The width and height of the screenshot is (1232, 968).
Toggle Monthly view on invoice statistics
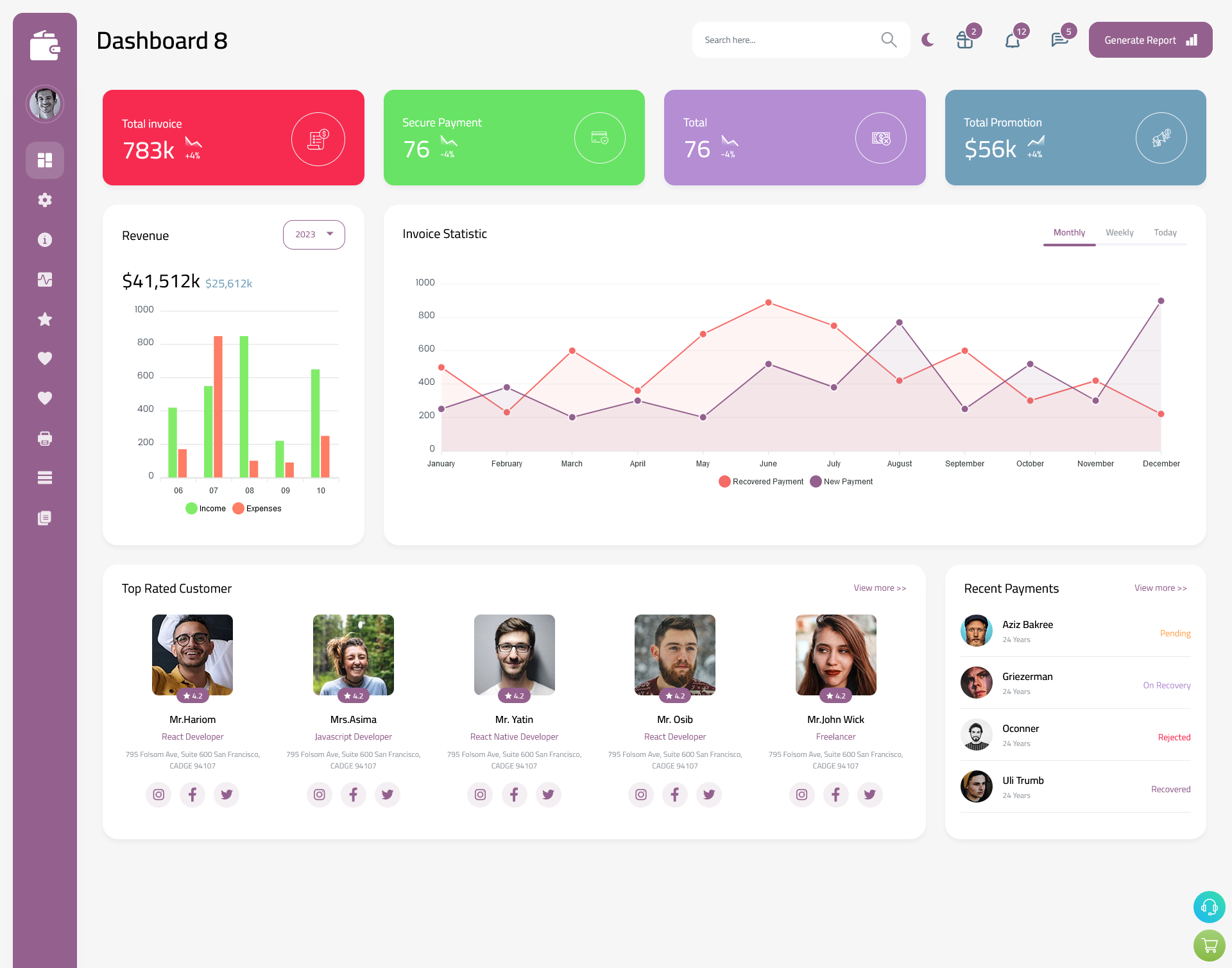(1068, 232)
